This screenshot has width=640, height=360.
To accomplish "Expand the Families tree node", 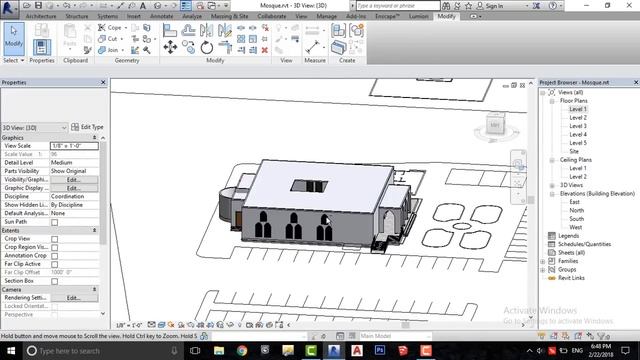I will point(543,261).
